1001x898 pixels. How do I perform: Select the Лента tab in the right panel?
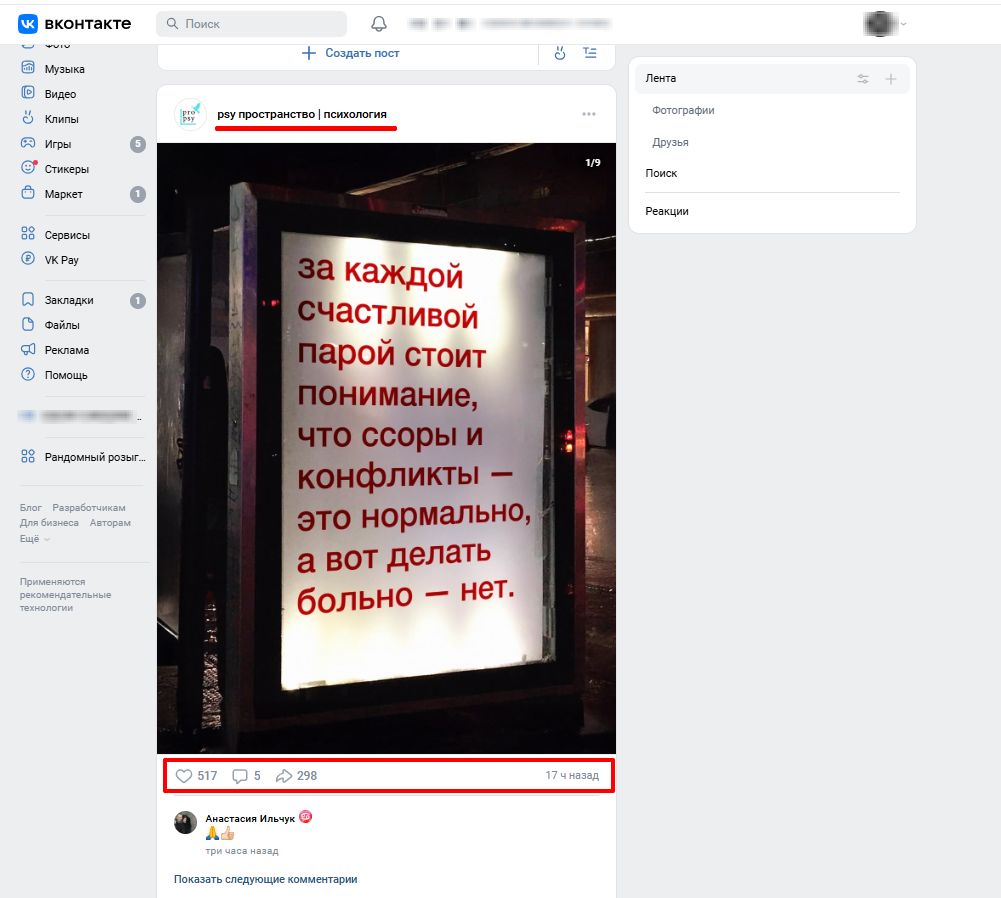772,78
